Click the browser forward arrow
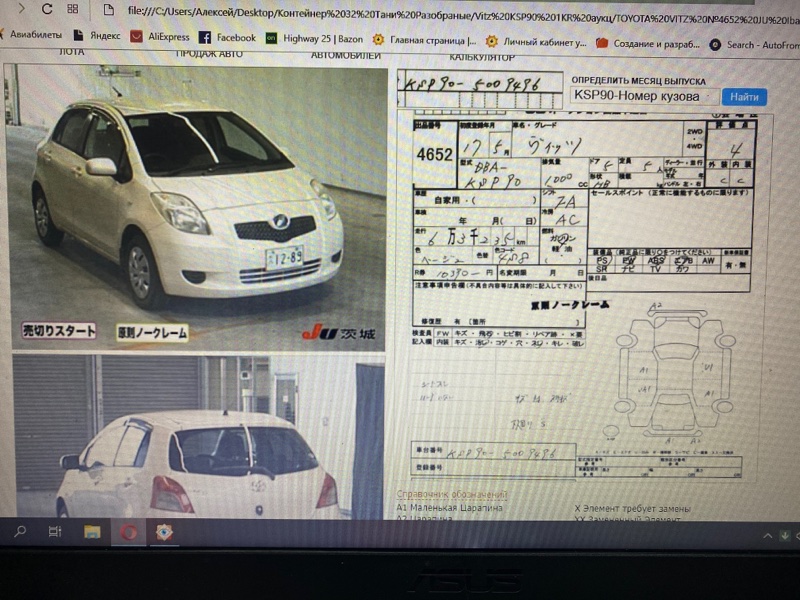The width and height of the screenshot is (800, 600). [21, 8]
